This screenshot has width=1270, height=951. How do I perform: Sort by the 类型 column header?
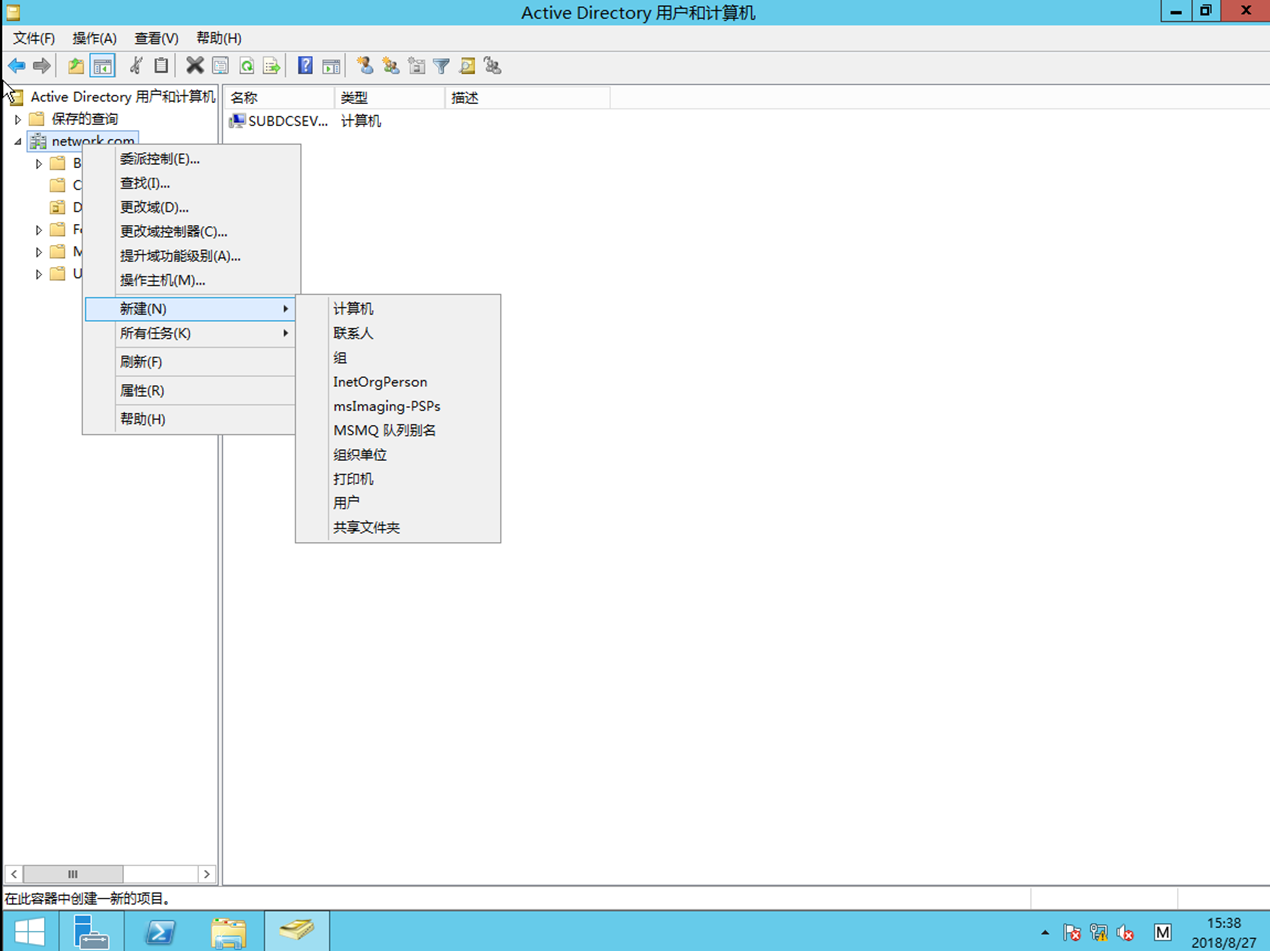(x=389, y=97)
